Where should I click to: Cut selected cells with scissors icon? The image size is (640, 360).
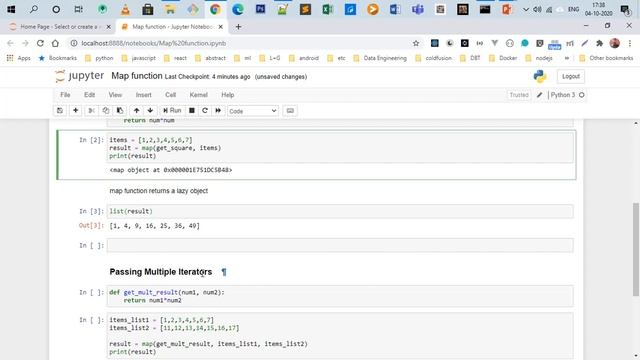point(91,111)
